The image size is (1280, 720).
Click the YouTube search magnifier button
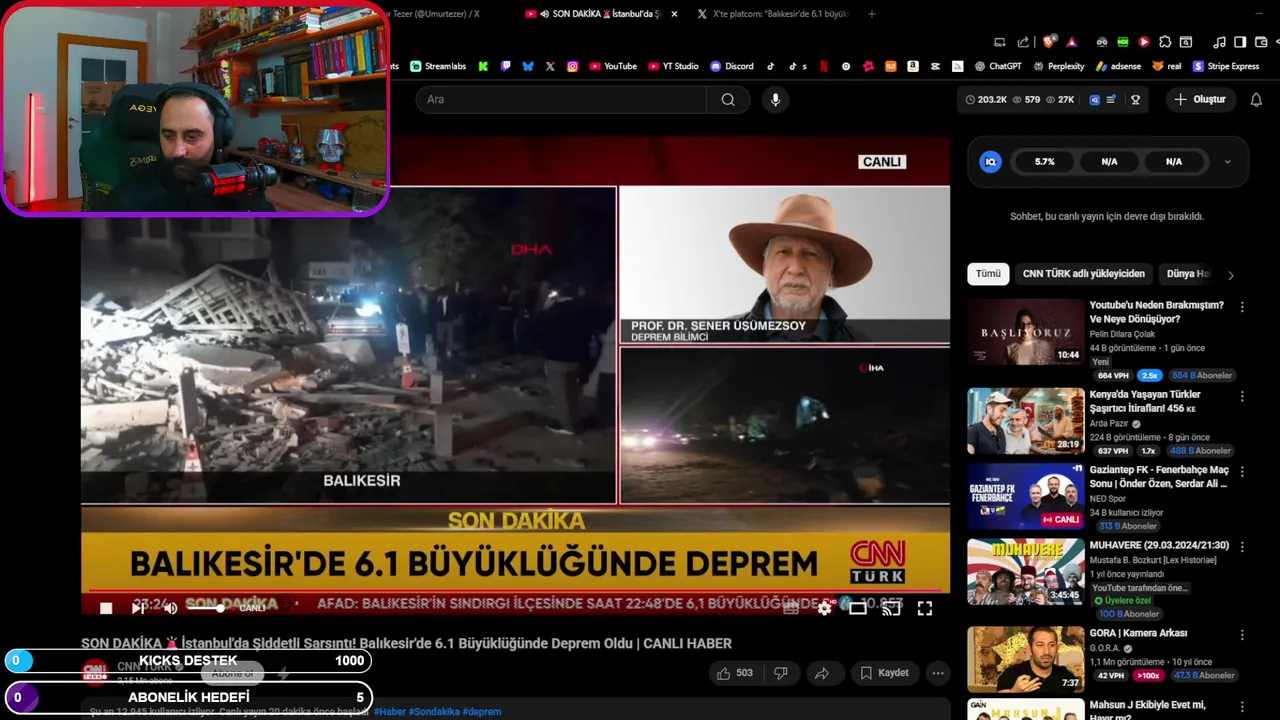click(728, 99)
